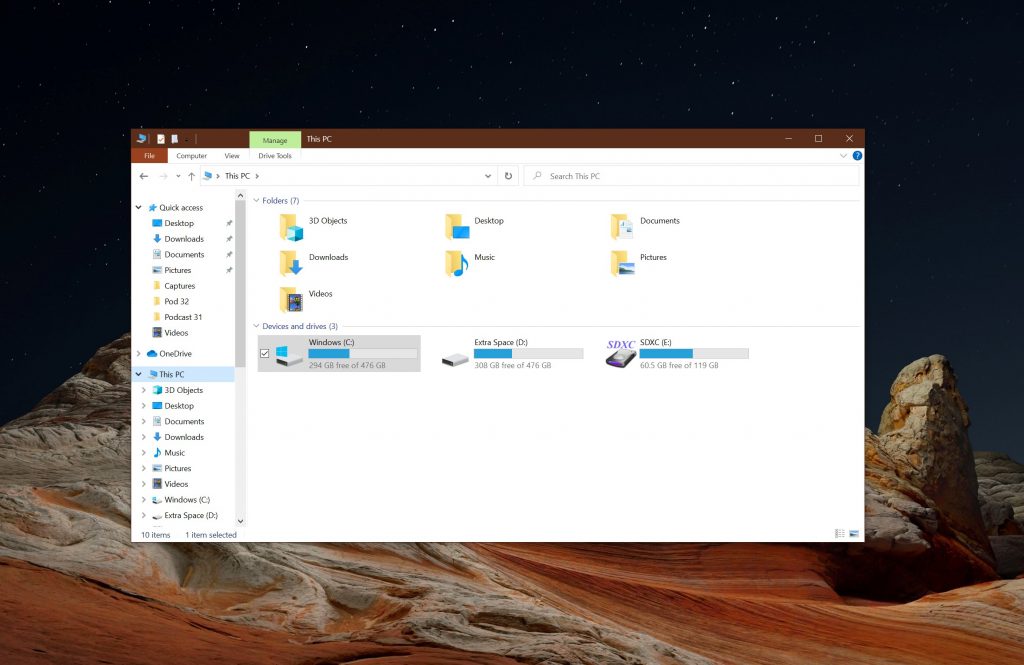The width and height of the screenshot is (1024, 665).
Task: Go back with the back arrow
Action: (144, 176)
